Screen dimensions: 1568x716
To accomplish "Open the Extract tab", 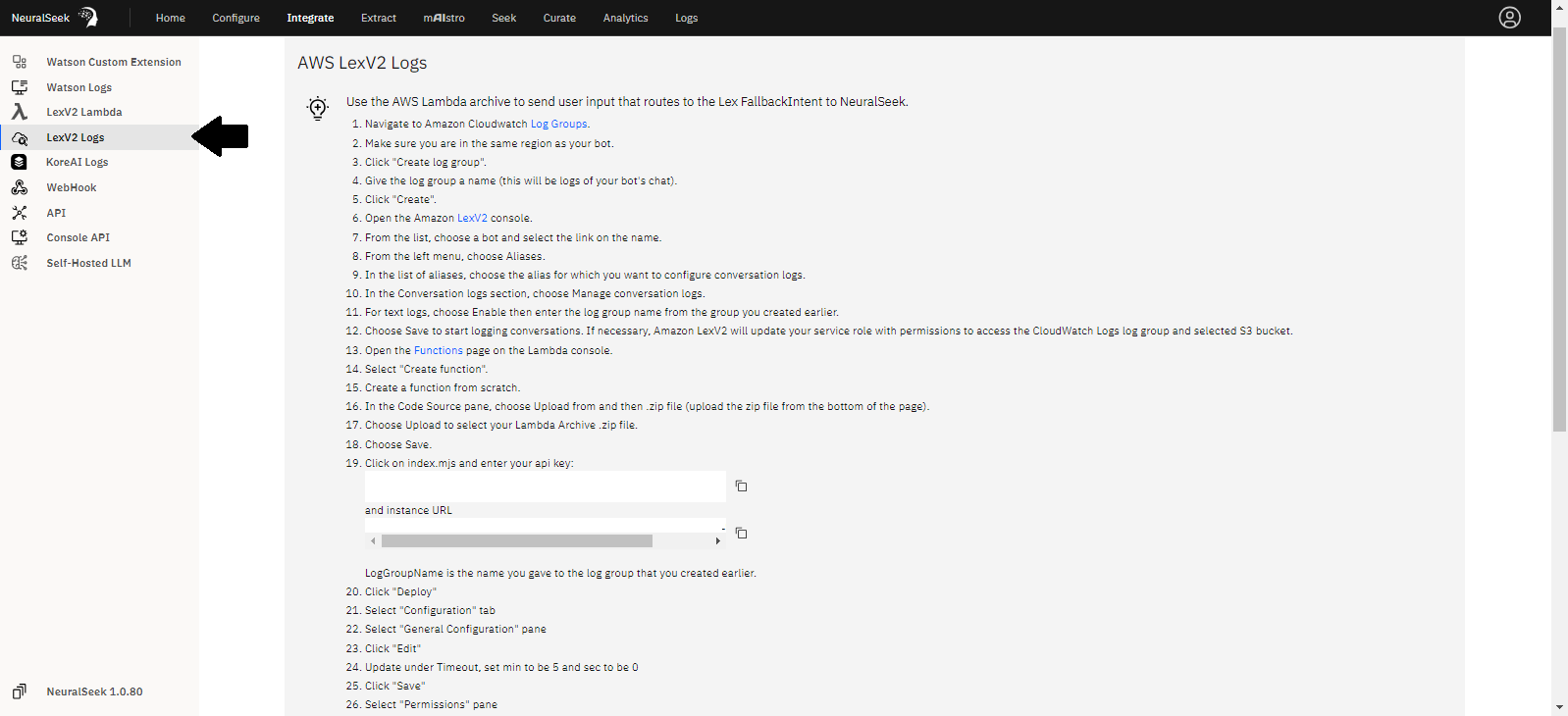I will pyautogui.click(x=379, y=18).
